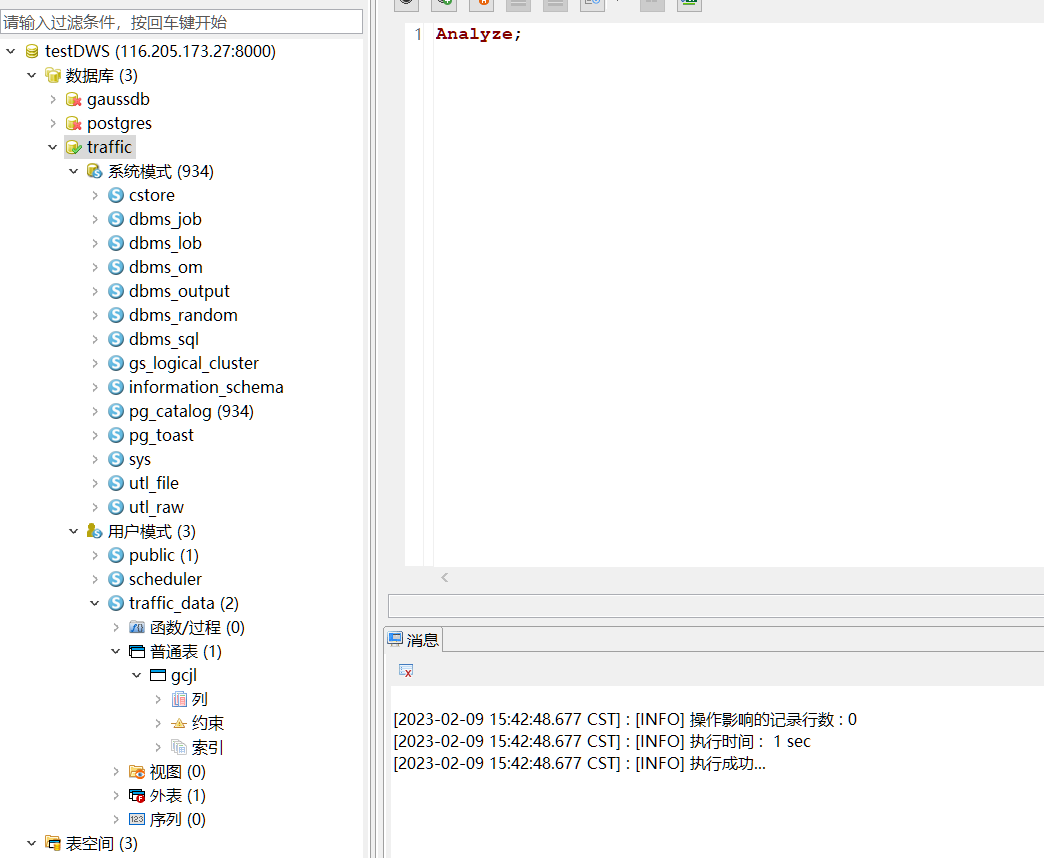Image resolution: width=1044 pixels, height=858 pixels.
Task: Click the 约束 constraints icon
Action: [179, 723]
